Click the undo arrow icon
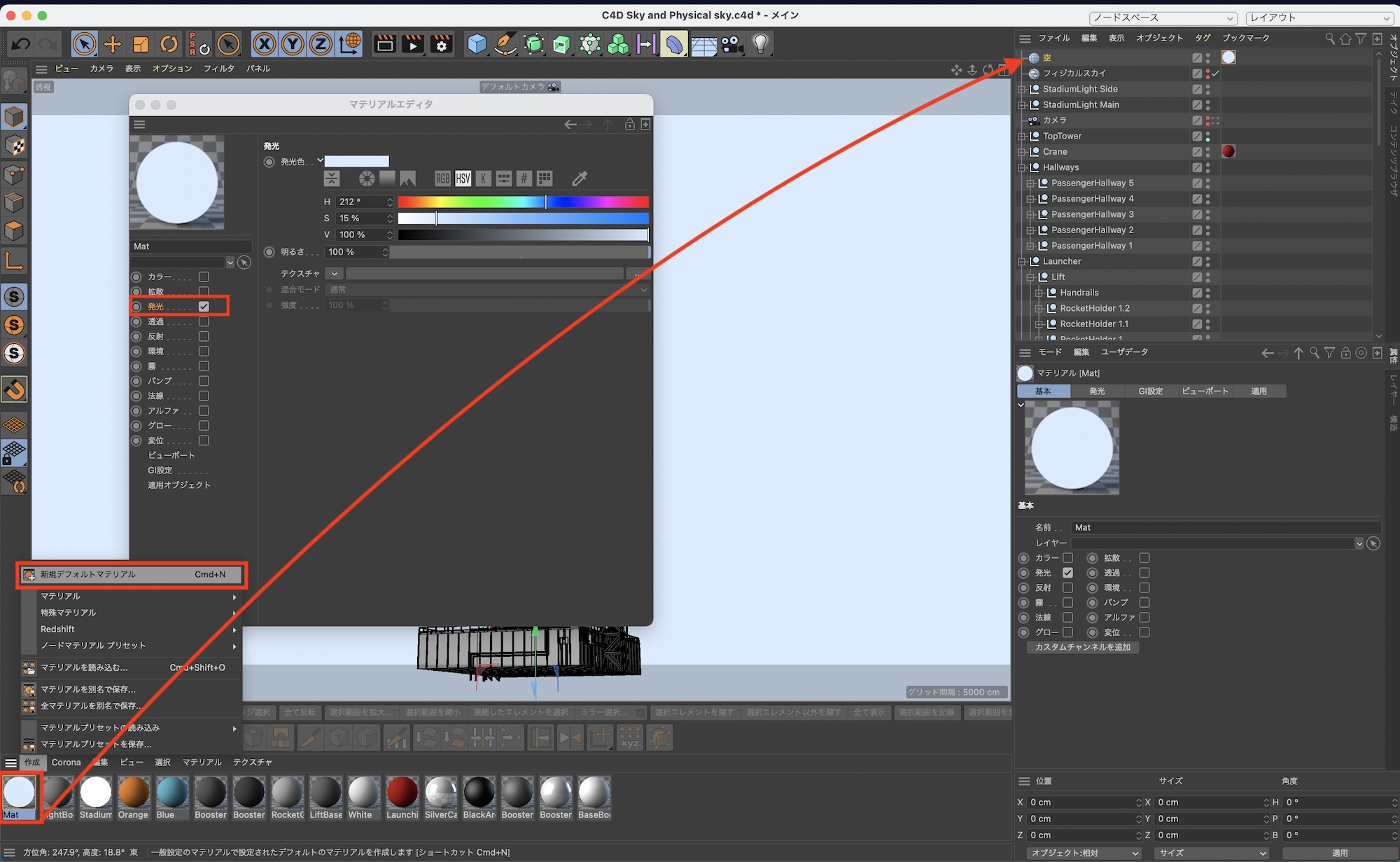The height and width of the screenshot is (862, 1400). point(20,45)
